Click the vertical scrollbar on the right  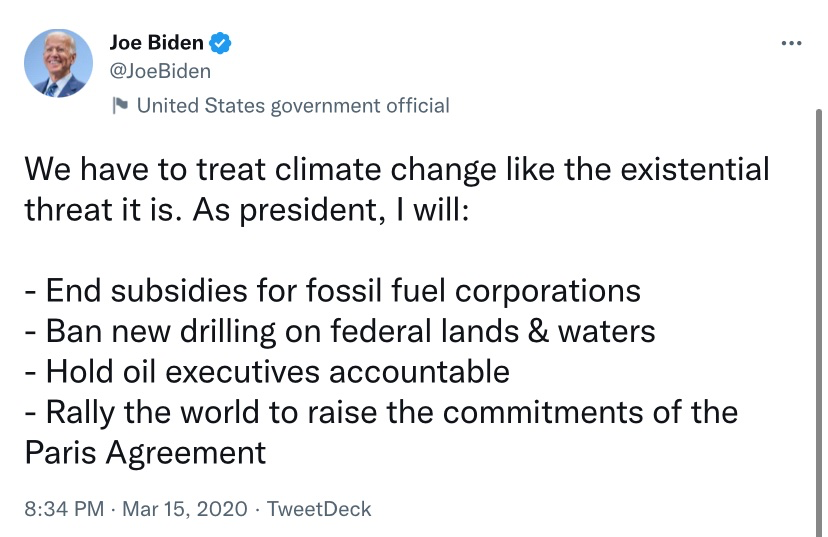[821, 300]
